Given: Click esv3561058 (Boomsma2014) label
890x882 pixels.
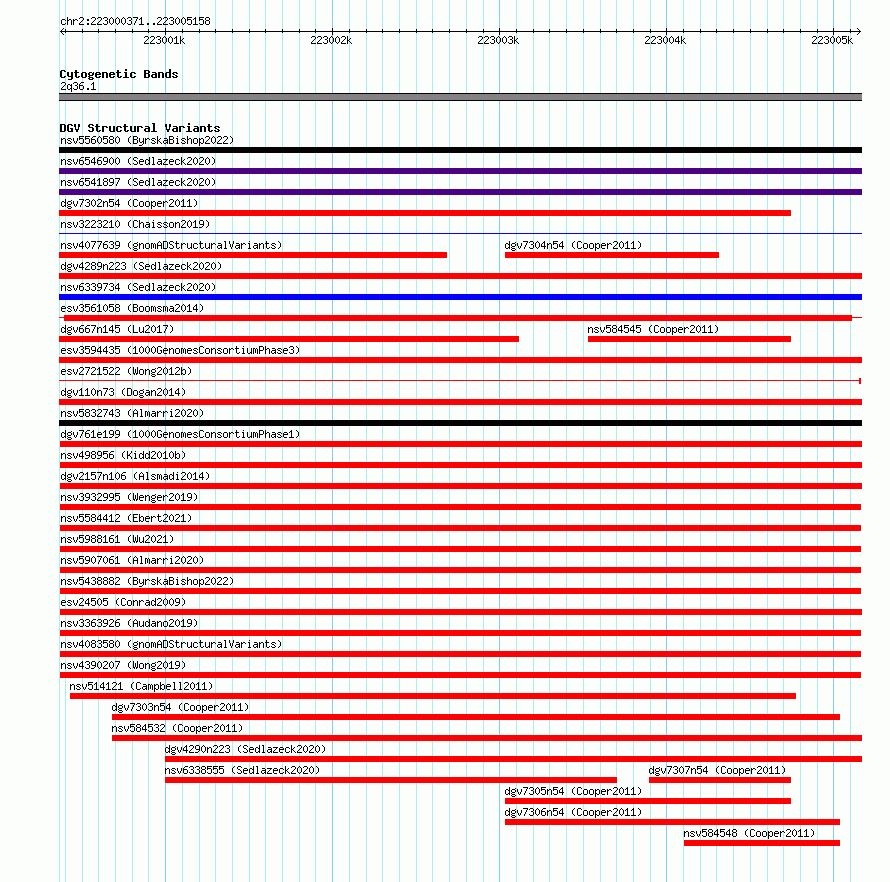Looking at the screenshot, I should (x=132, y=308).
